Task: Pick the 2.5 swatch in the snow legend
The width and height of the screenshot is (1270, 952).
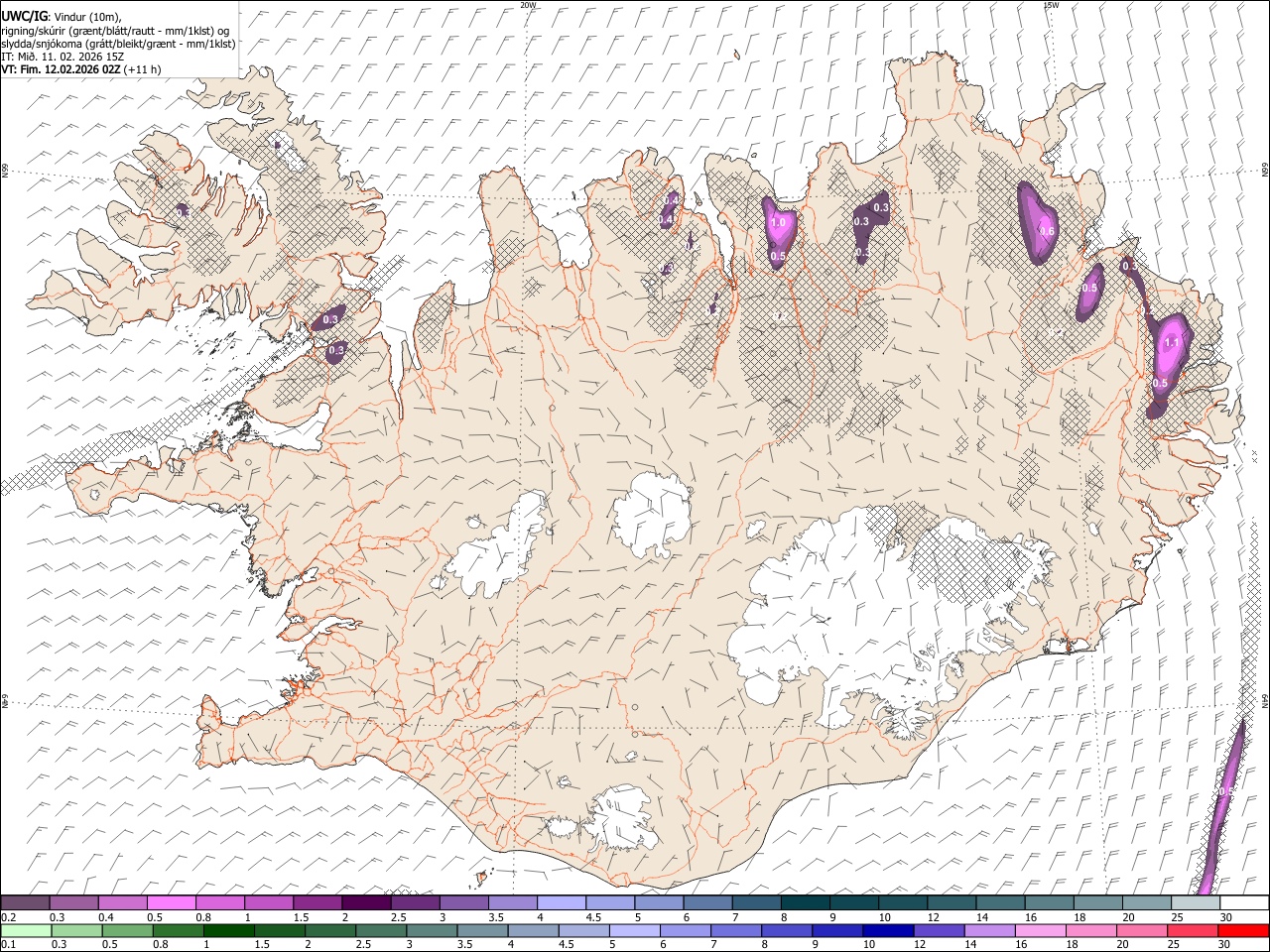Action: [415, 902]
